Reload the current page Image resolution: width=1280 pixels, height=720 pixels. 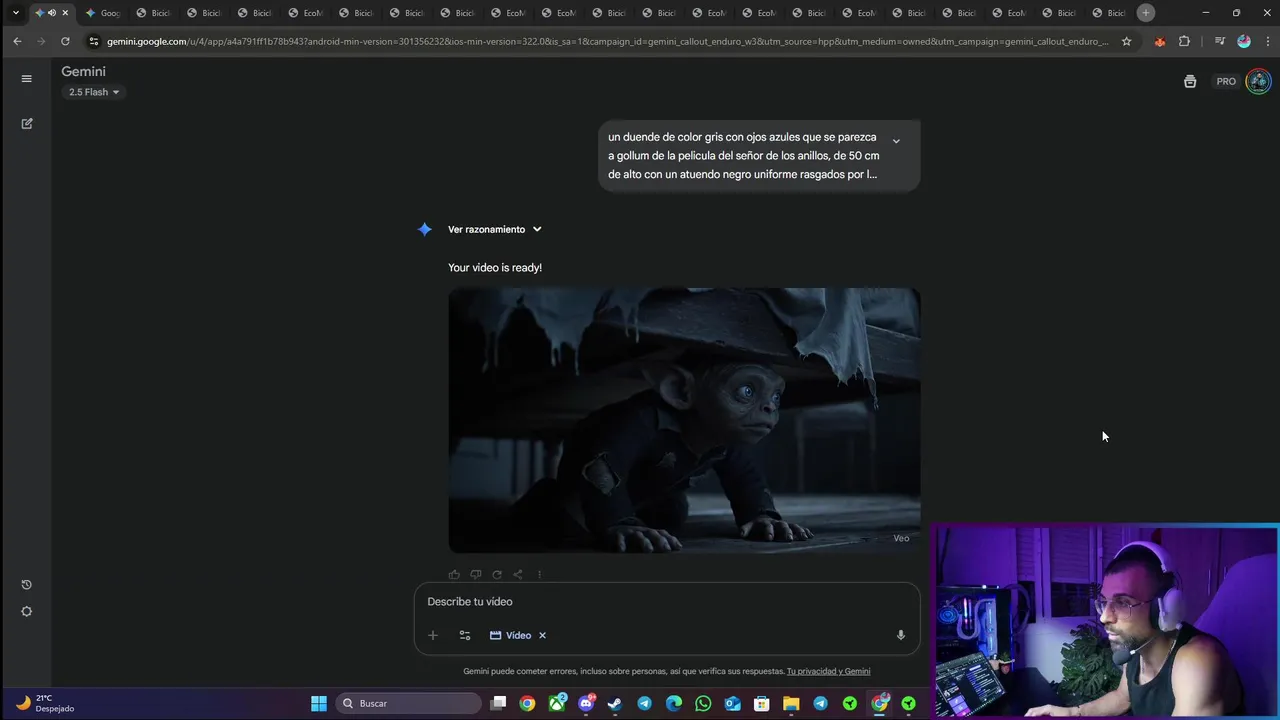pyautogui.click(x=65, y=42)
